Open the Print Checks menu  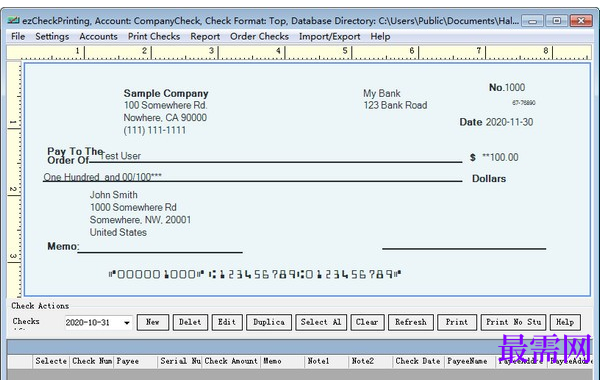pos(154,37)
